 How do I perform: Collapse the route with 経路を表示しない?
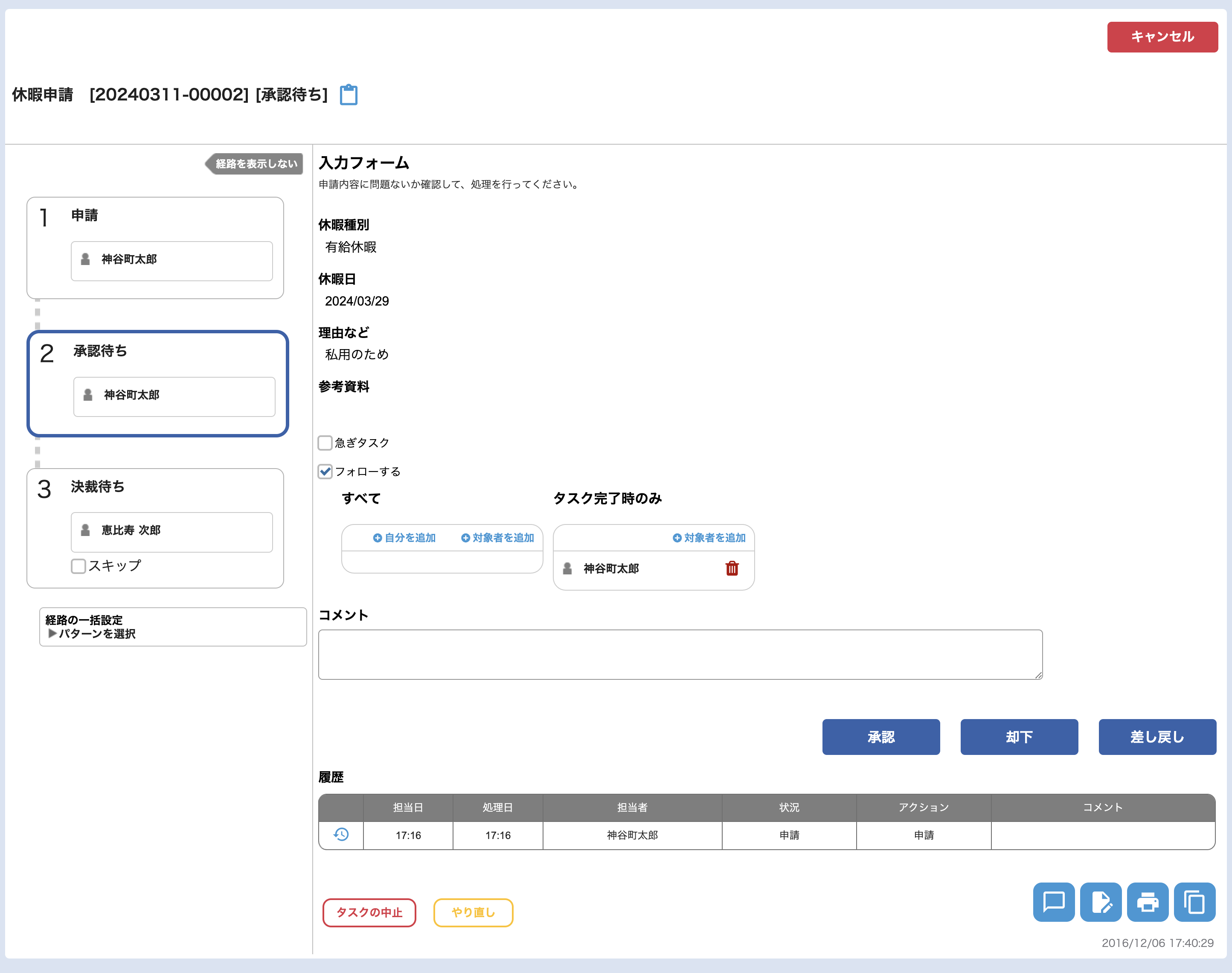point(254,164)
